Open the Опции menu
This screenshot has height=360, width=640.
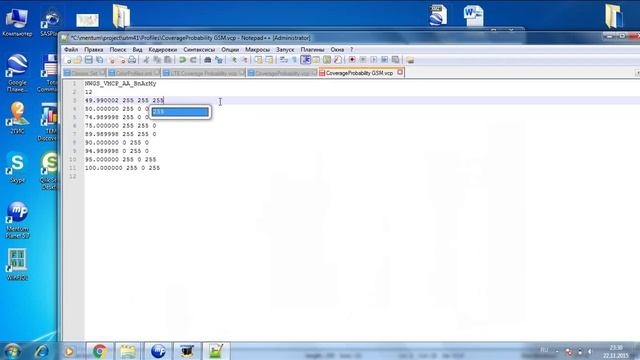pos(230,49)
